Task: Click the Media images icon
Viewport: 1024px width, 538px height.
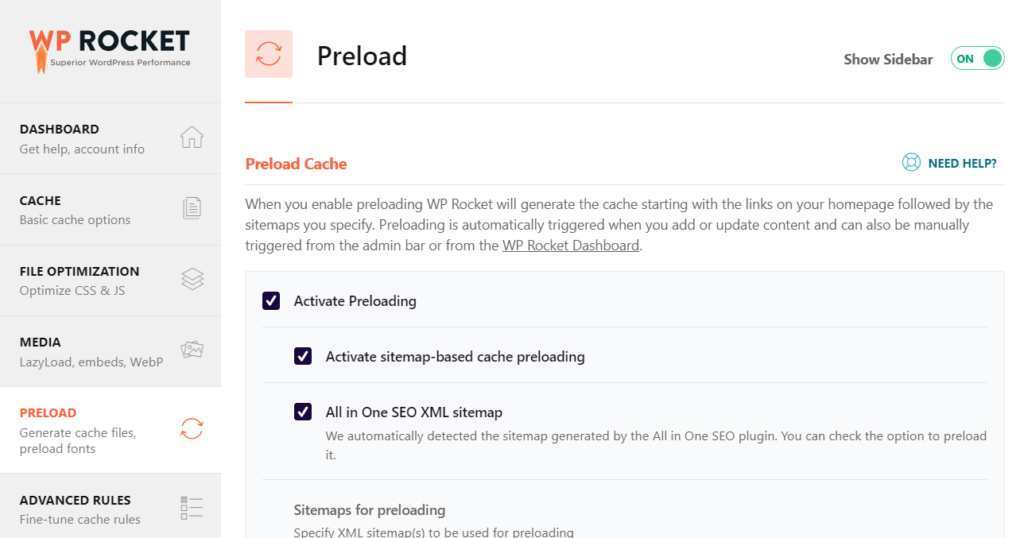Action: coord(192,350)
